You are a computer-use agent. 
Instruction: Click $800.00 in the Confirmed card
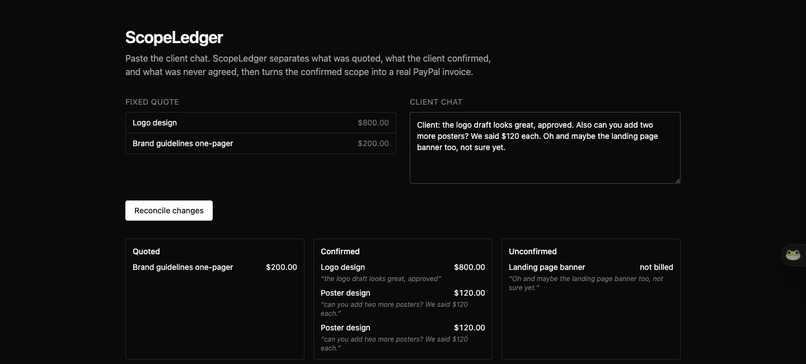469,267
